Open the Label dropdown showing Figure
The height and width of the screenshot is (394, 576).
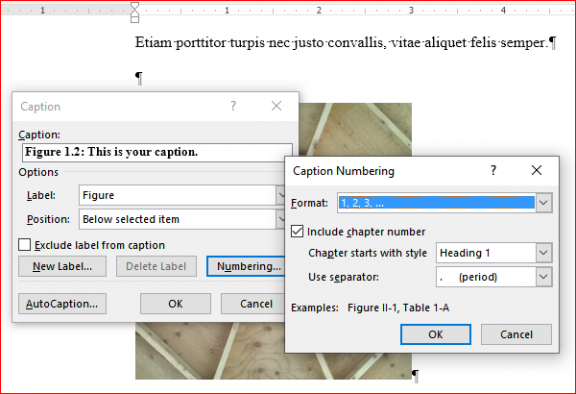coord(181,195)
